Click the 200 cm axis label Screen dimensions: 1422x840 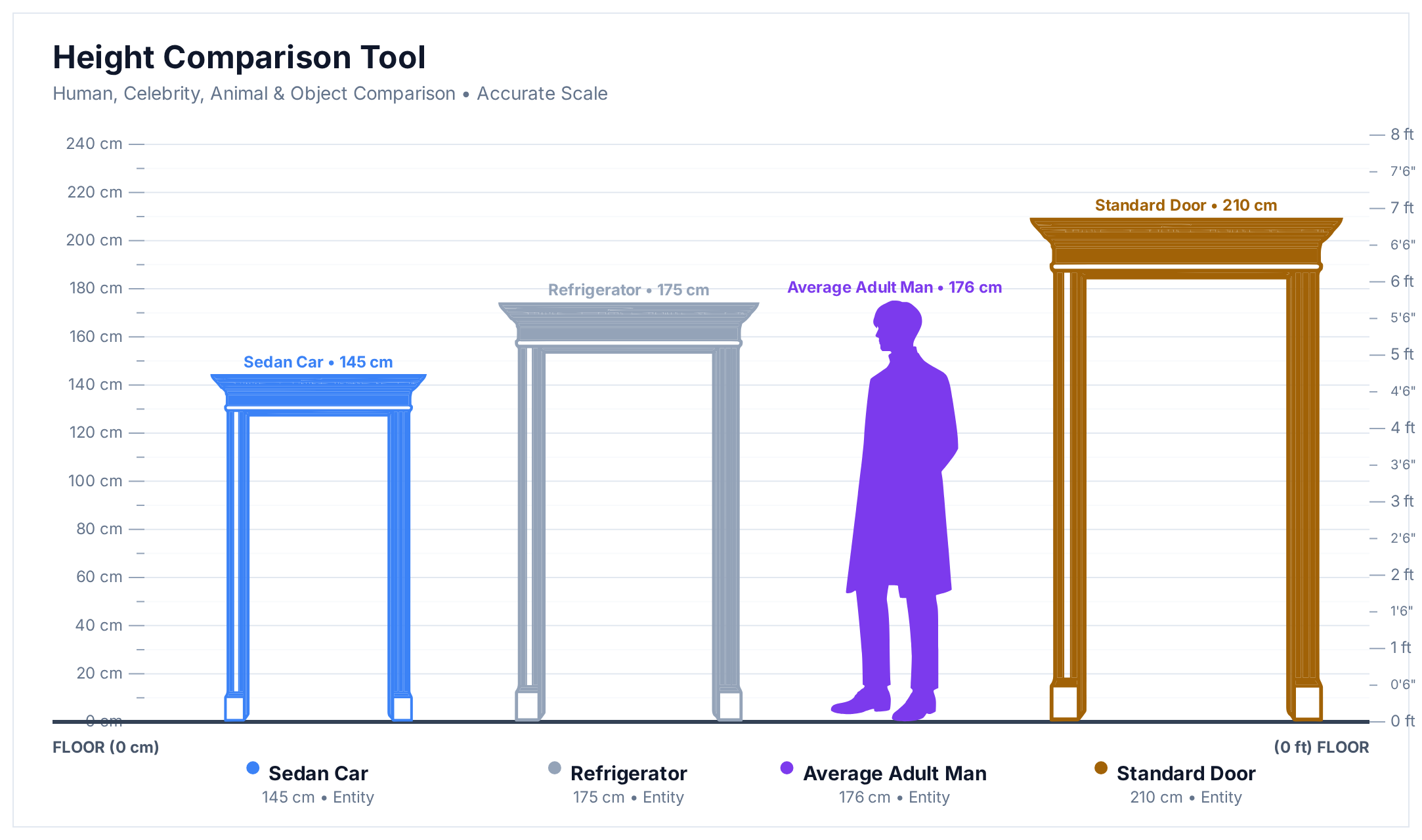point(94,240)
